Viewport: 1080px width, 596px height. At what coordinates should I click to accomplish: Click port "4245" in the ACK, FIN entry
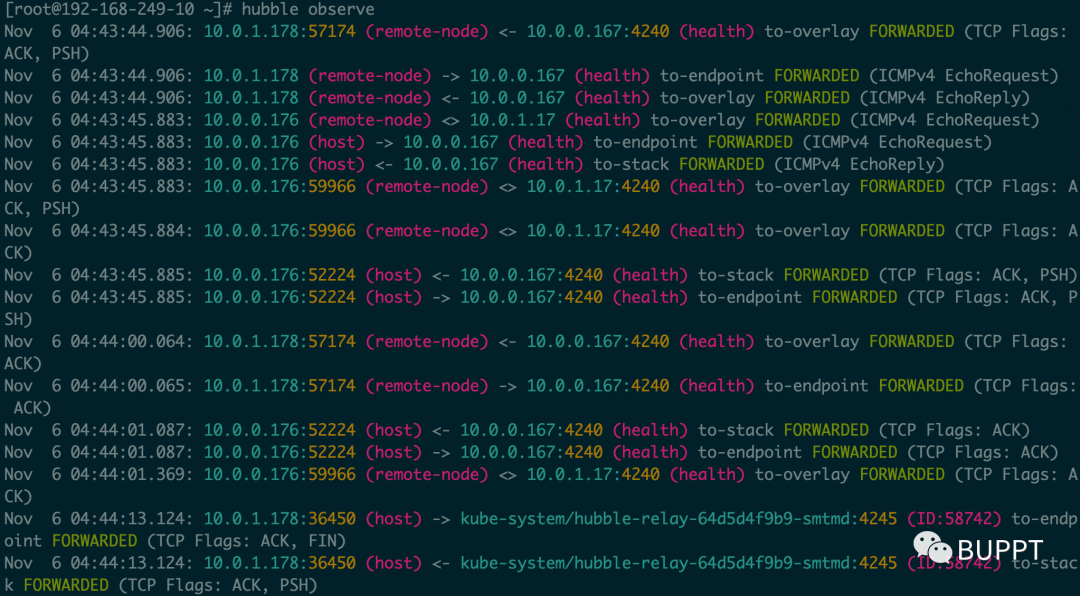[878, 519]
